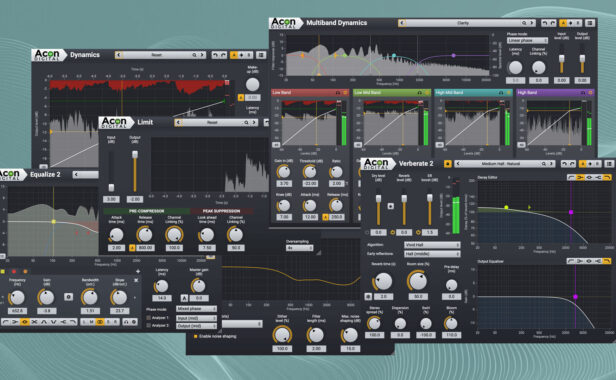Open Phase mode dropdown in Equalize 2

[x=196, y=309]
